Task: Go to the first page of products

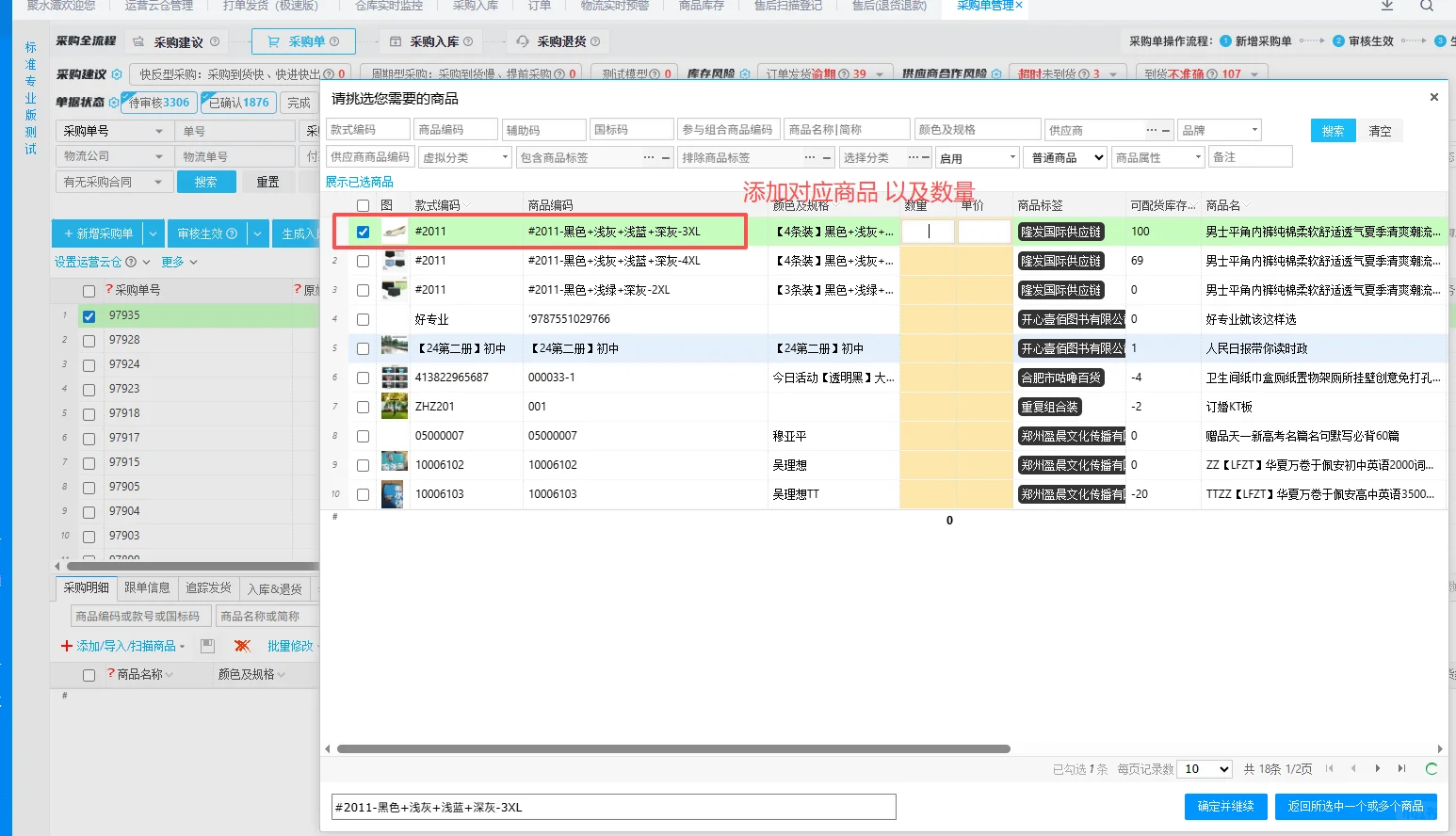Action: pyautogui.click(x=1329, y=769)
